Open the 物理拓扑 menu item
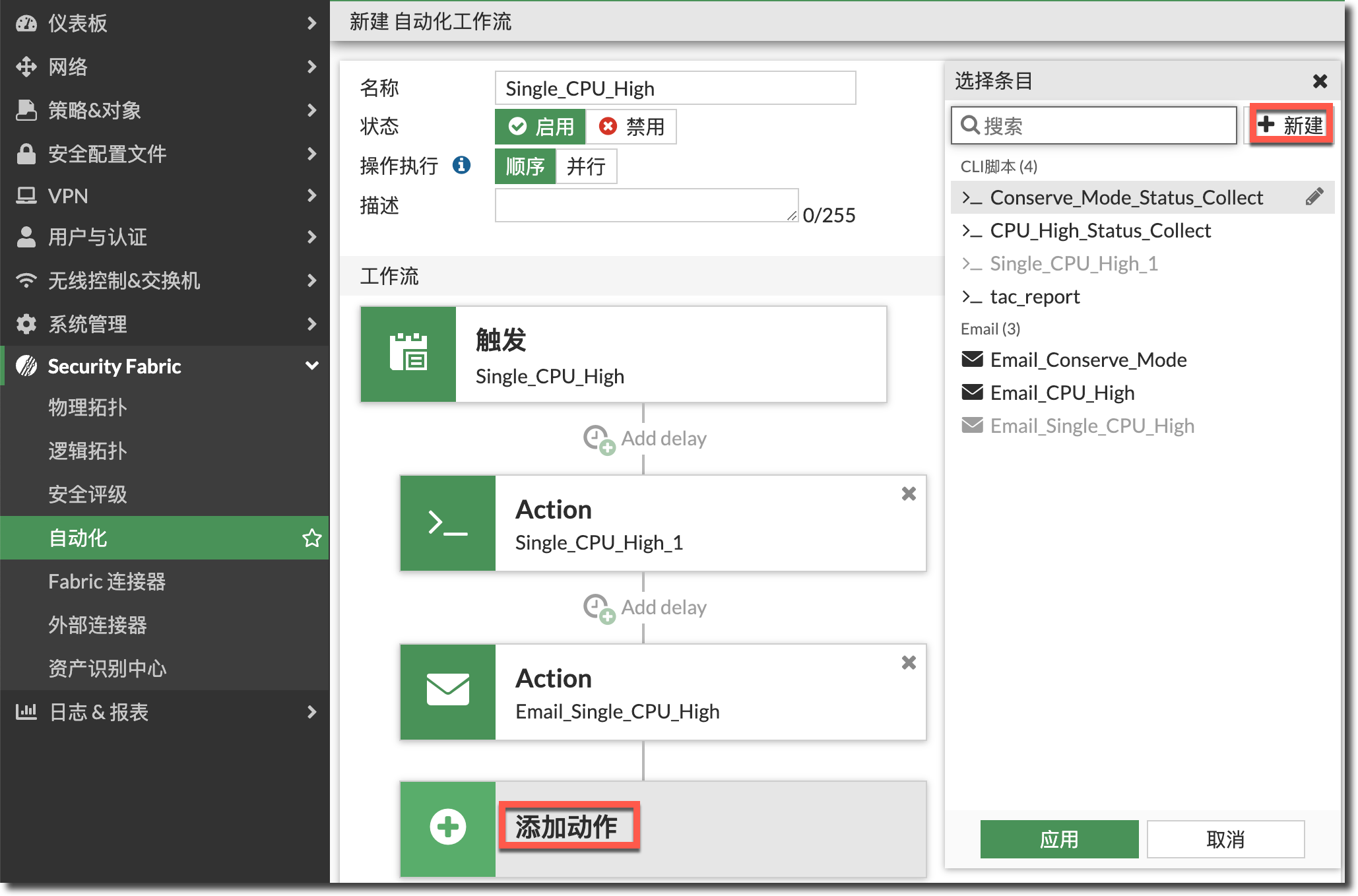The width and height of the screenshot is (1358, 896). 87,407
